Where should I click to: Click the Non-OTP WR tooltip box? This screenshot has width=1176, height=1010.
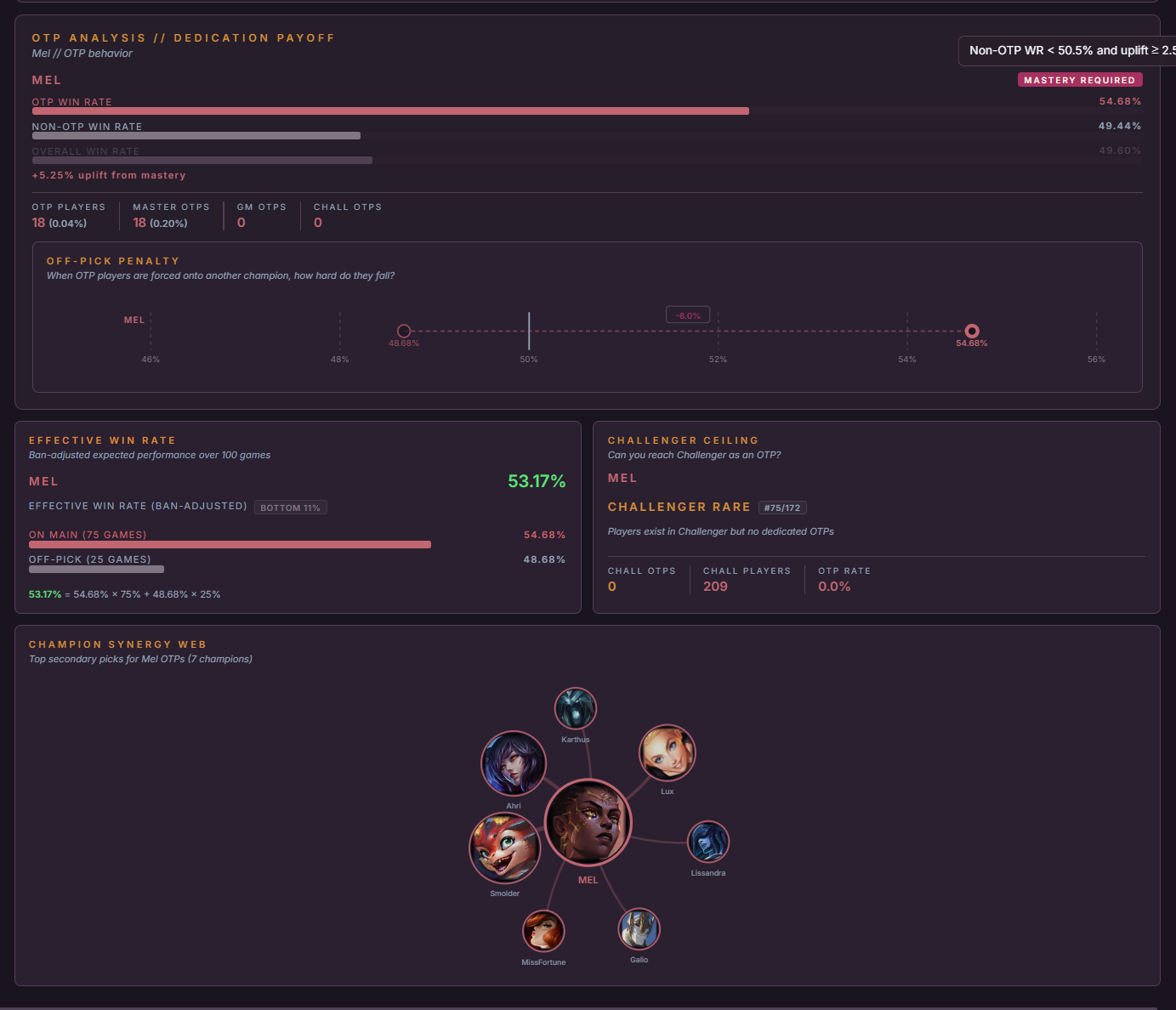tap(1067, 51)
